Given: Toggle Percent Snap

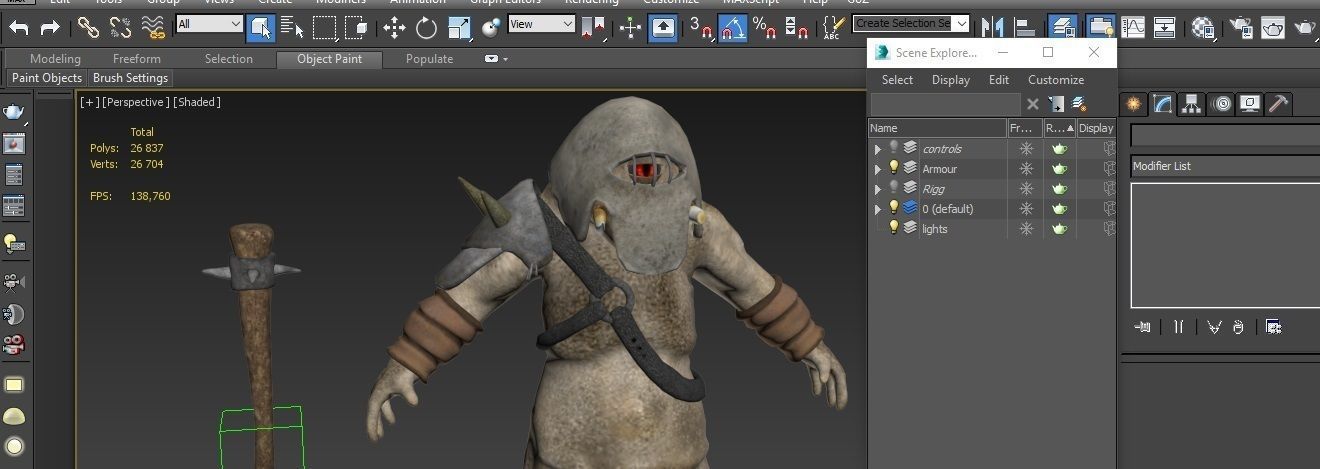Looking at the screenshot, I should click(765, 27).
